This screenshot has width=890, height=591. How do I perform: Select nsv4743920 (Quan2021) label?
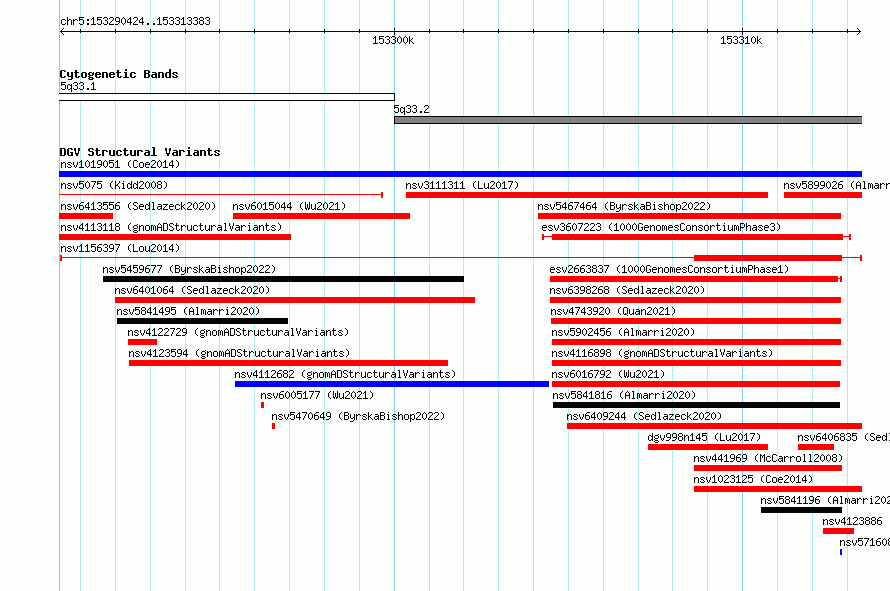tap(613, 311)
